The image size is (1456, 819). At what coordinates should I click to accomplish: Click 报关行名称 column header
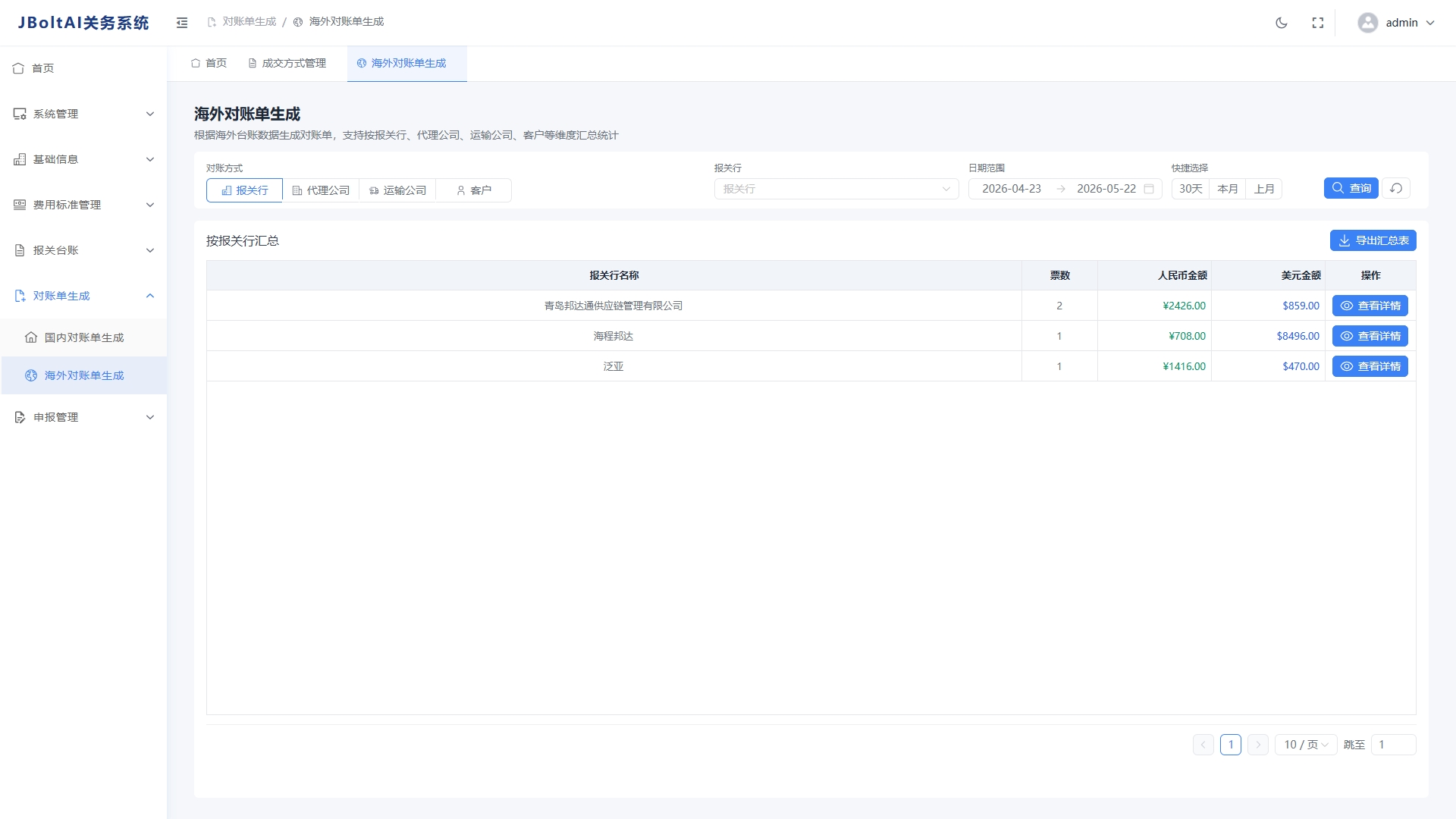(x=613, y=275)
